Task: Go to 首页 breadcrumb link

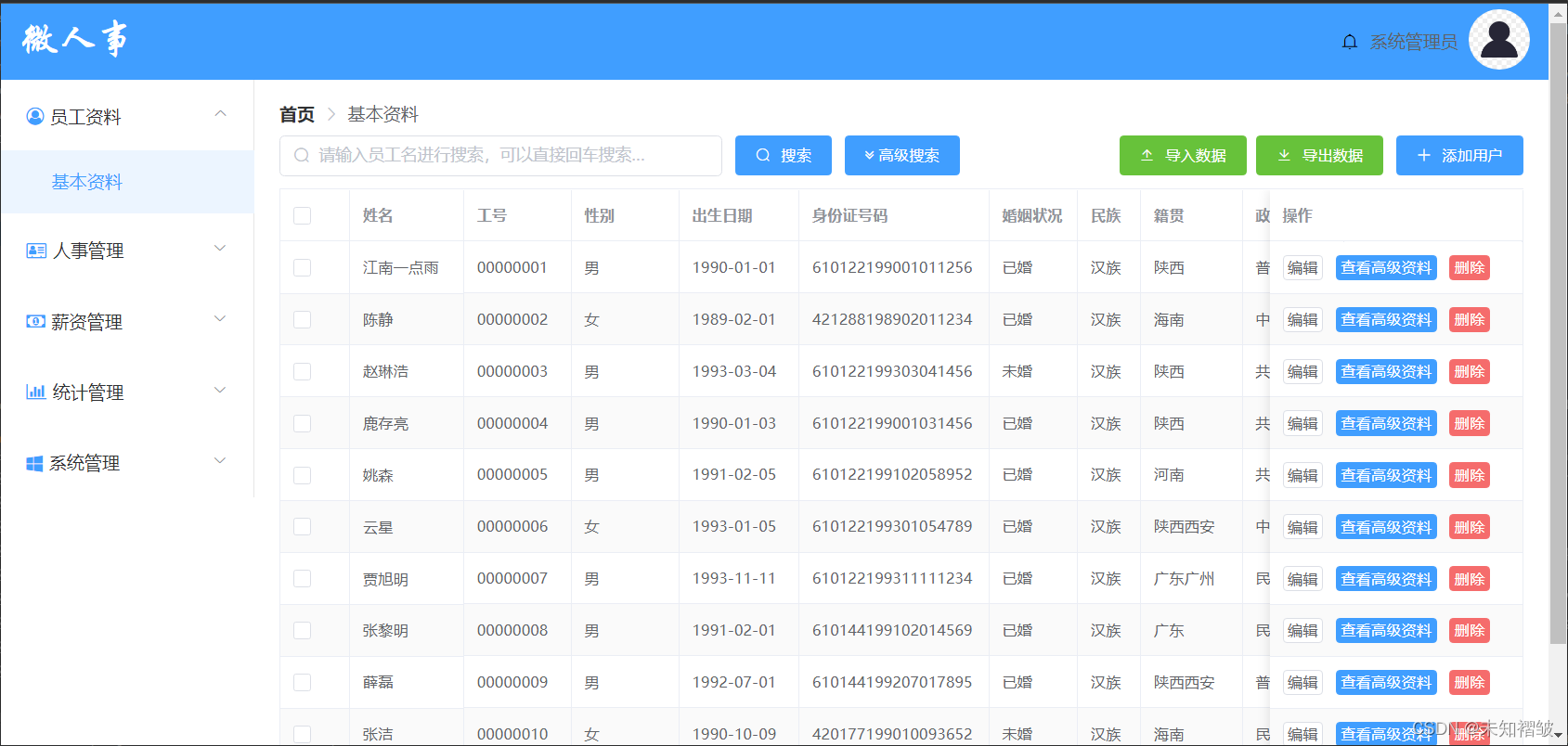Action: pos(297,114)
